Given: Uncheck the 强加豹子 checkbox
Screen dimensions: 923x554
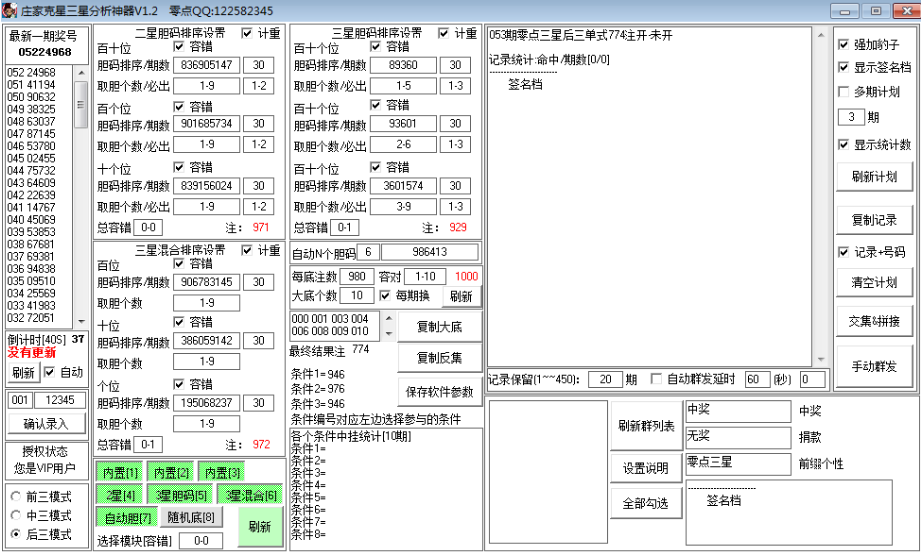Looking at the screenshot, I should coord(844,44).
